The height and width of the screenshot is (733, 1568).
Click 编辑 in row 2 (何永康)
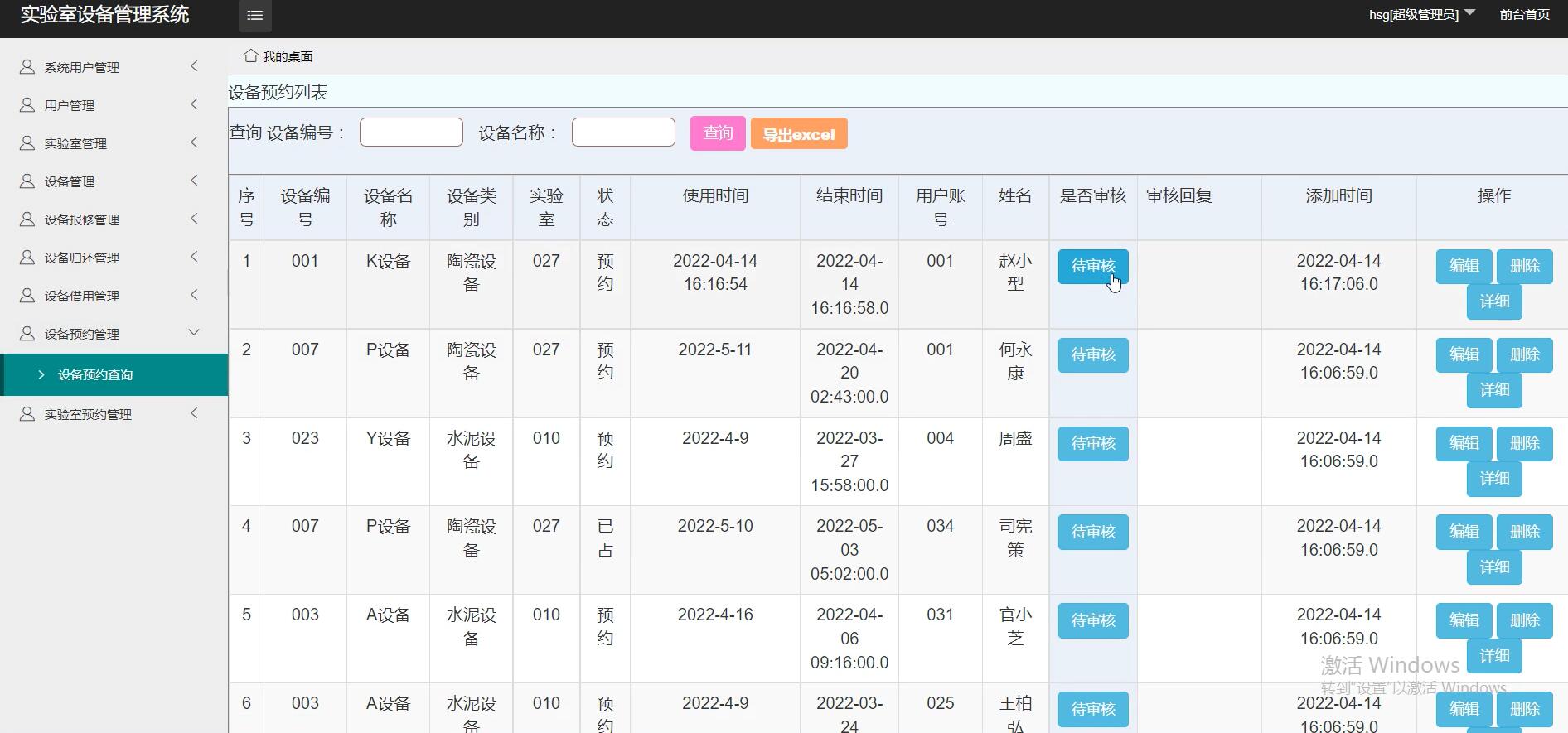pyautogui.click(x=1464, y=354)
